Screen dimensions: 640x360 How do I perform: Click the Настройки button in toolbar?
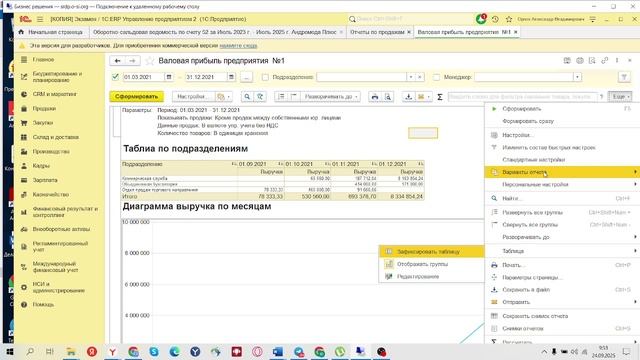tap(193, 97)
